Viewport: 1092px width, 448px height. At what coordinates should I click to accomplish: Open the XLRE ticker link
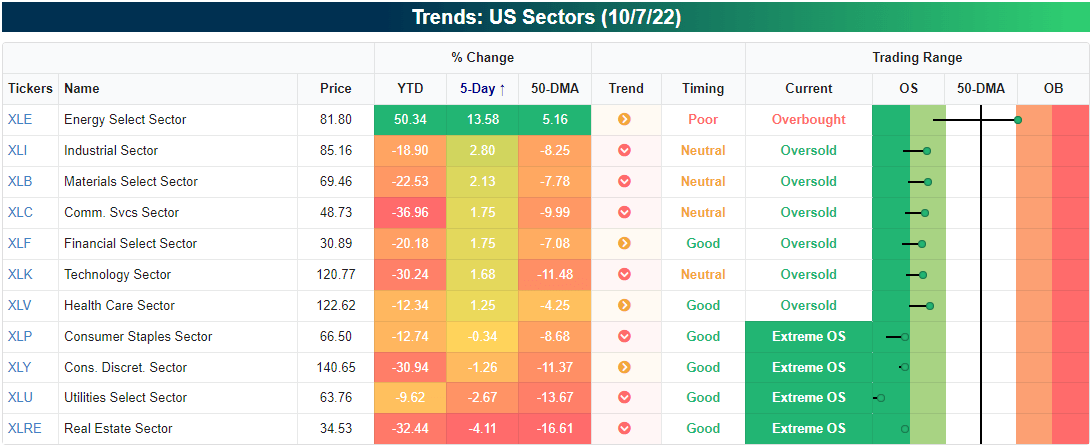click(x=23, y=429)
